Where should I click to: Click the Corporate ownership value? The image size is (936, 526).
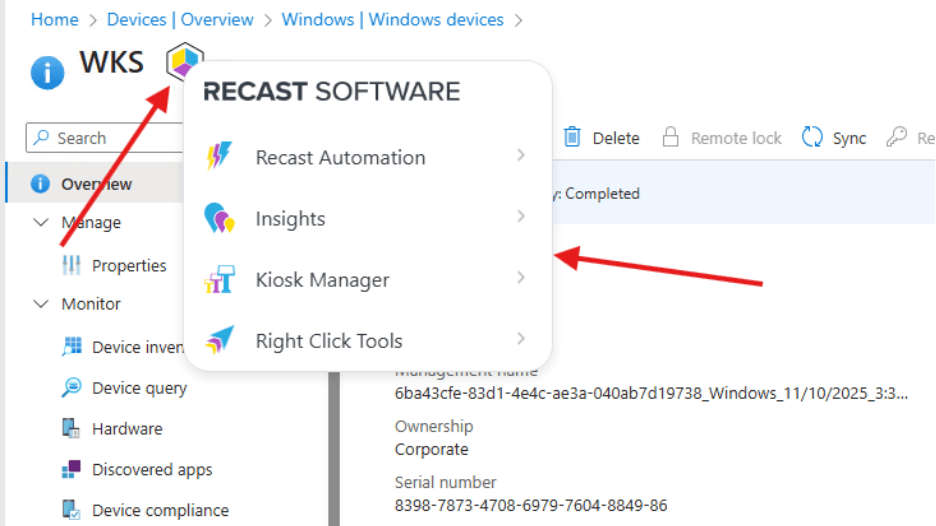pyautogui.click(x=432, y=449)
